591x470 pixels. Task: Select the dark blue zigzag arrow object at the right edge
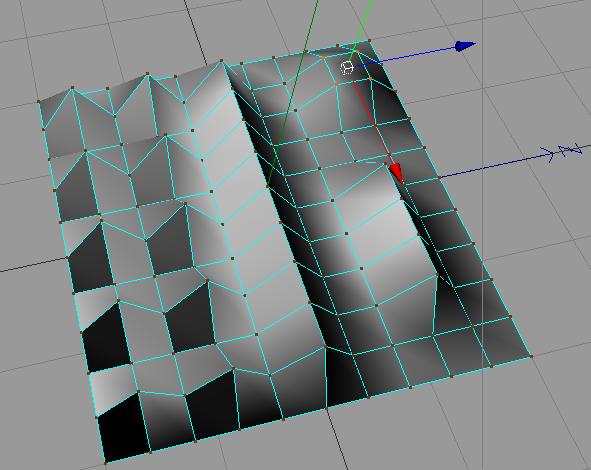click(561, 152)
